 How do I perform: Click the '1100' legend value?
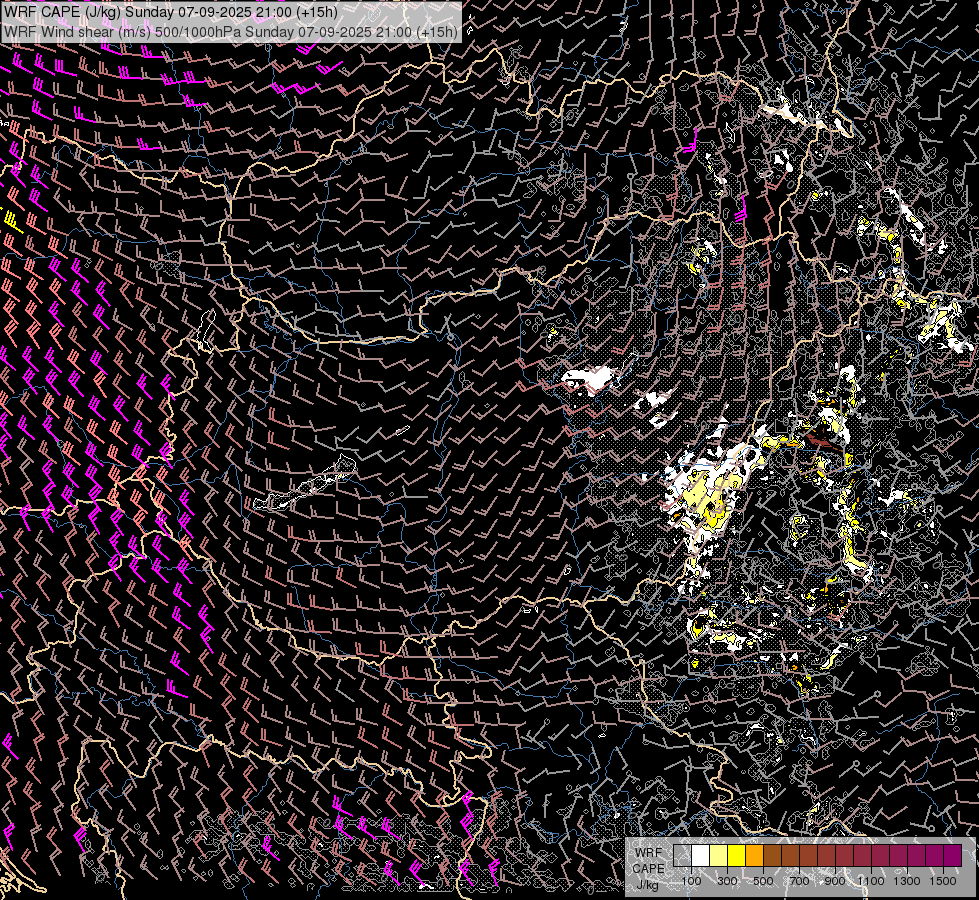click(x=870, y=881)
